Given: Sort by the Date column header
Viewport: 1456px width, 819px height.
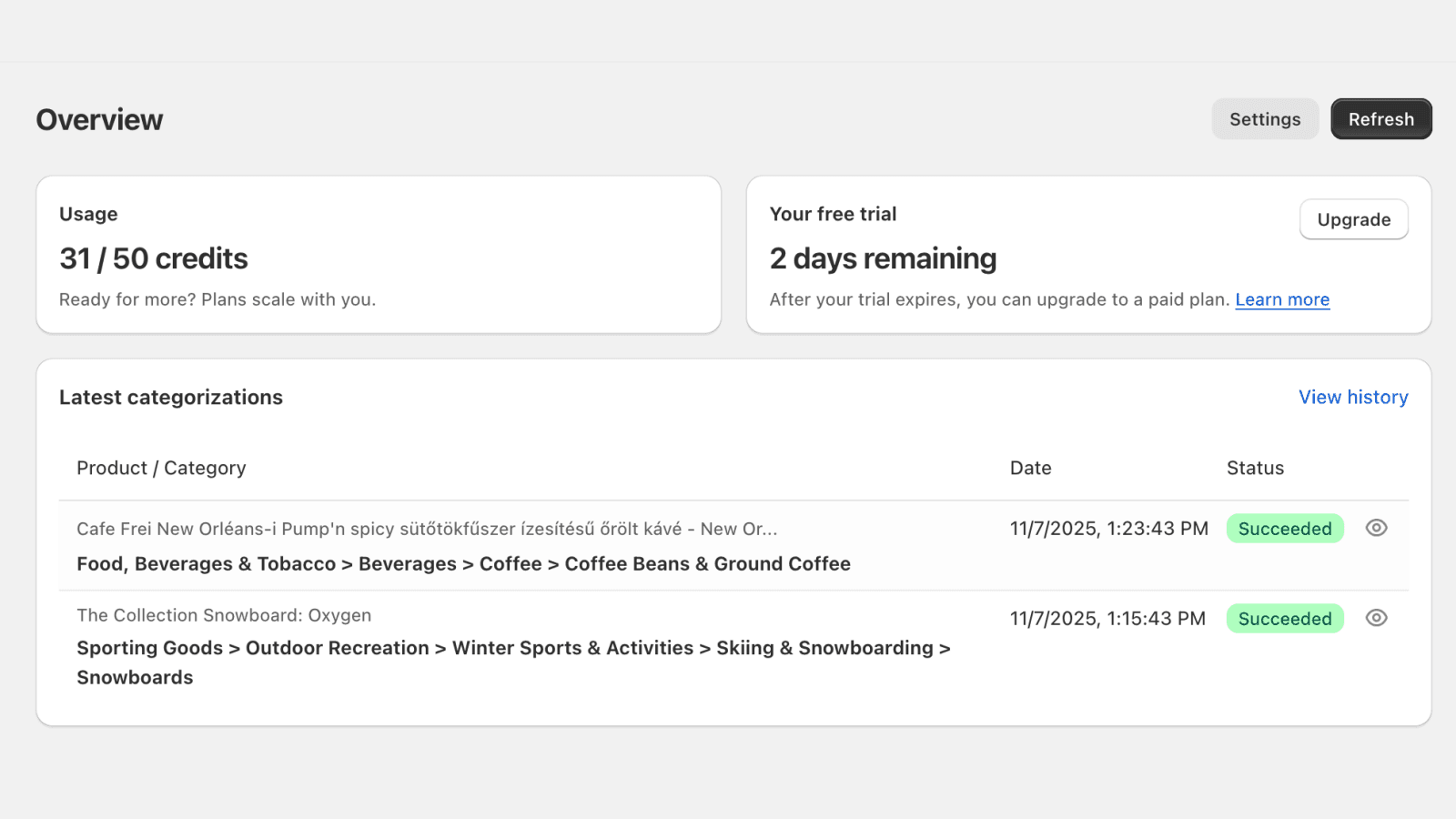Looking at the screenshot, I should click(x=1031, y=468).
